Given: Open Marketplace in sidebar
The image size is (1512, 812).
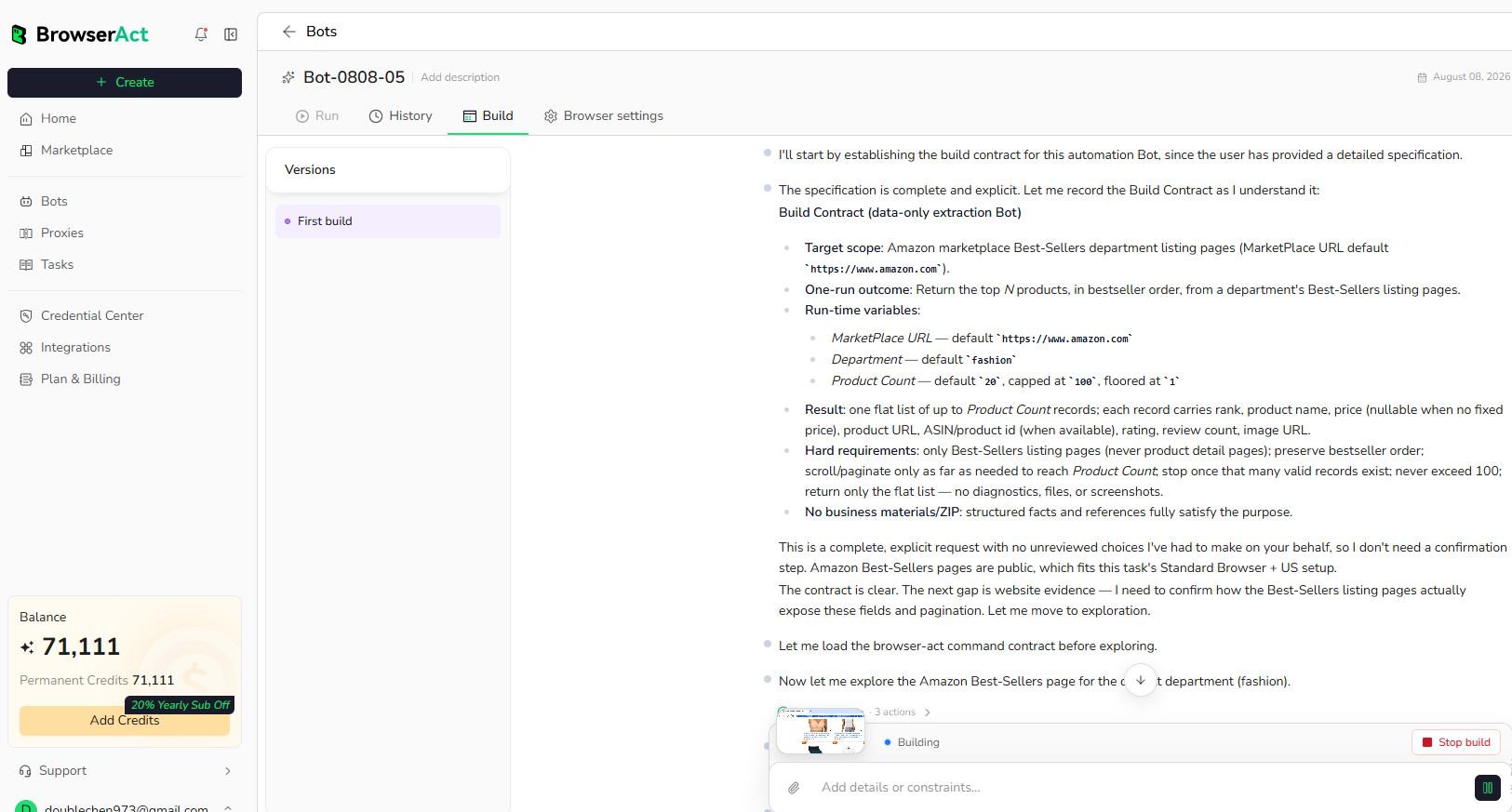Looking at the screenshot, I should point(76,150).
